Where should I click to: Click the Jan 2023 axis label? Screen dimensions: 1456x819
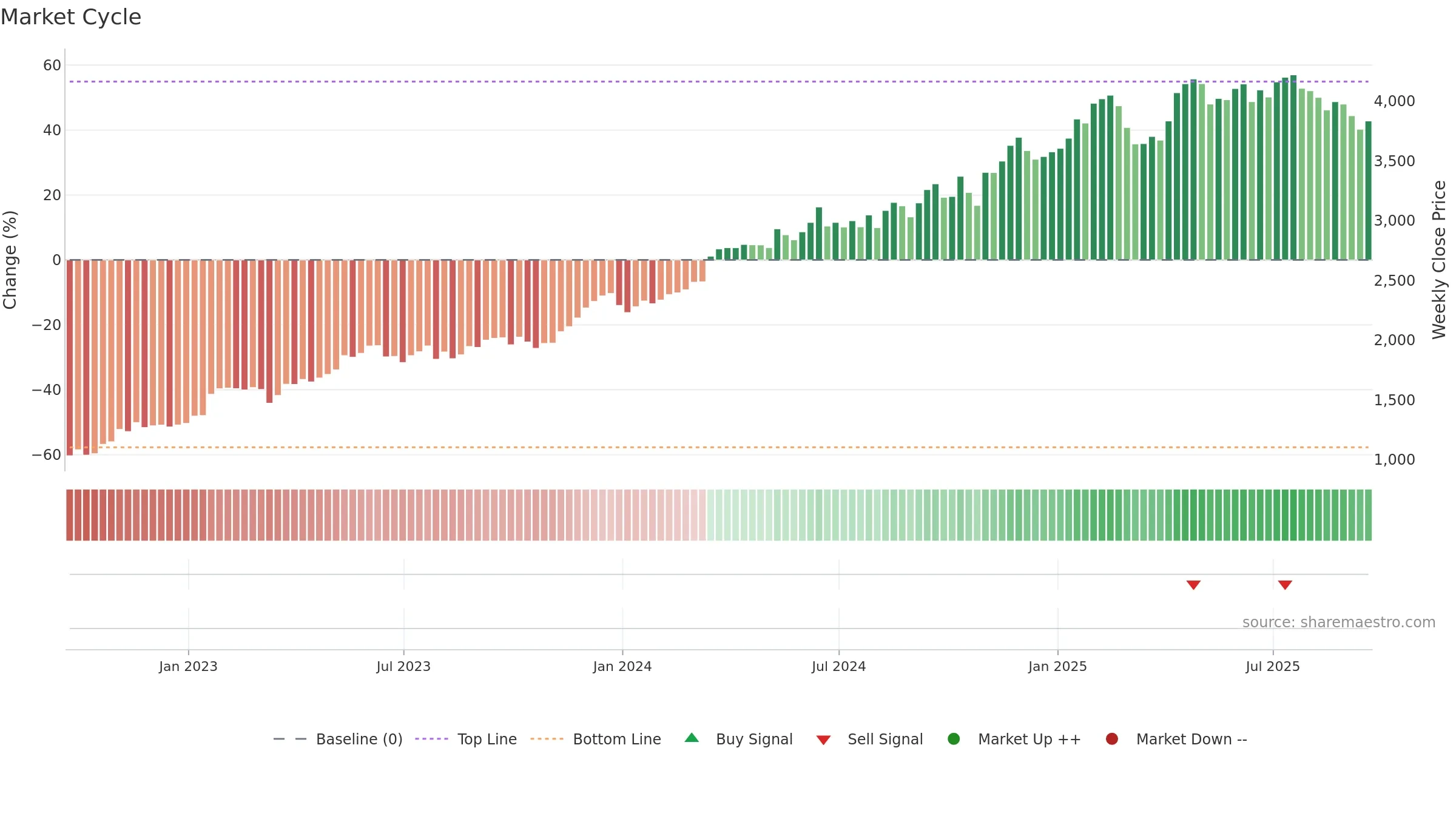(188, 666)
